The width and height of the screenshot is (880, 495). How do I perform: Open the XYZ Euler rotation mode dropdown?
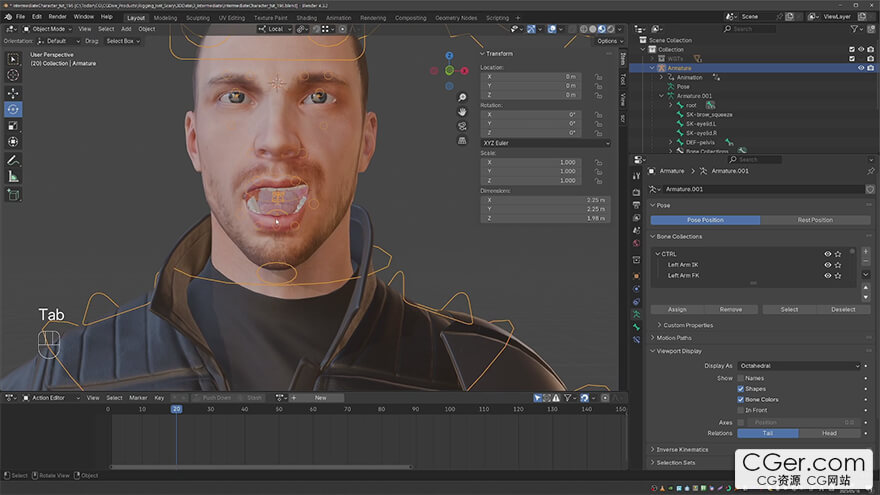(545, 143)
